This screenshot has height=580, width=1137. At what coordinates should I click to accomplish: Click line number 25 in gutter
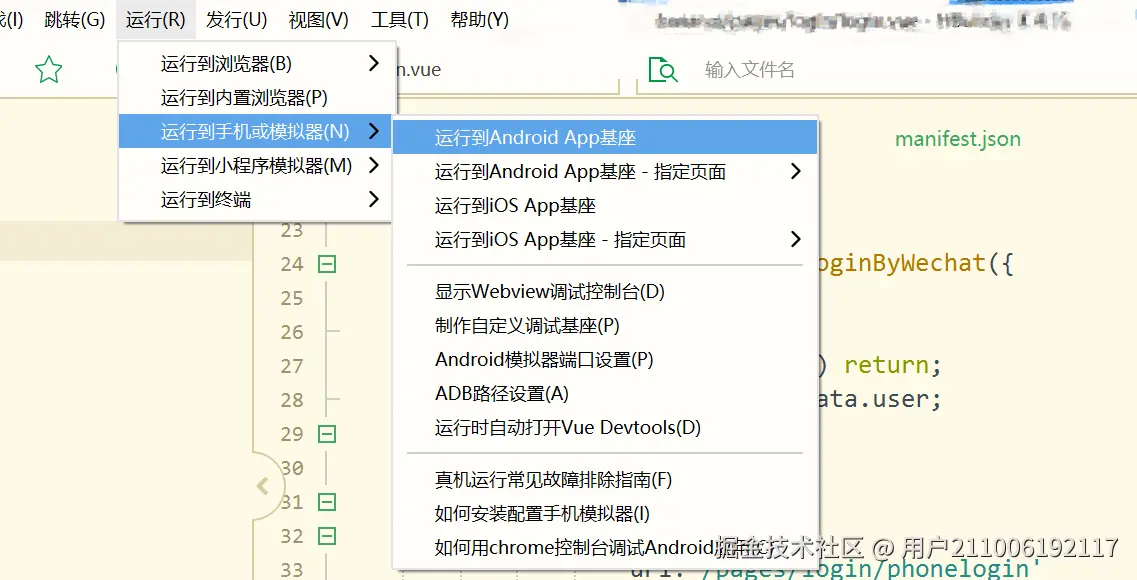click(292, 298)
